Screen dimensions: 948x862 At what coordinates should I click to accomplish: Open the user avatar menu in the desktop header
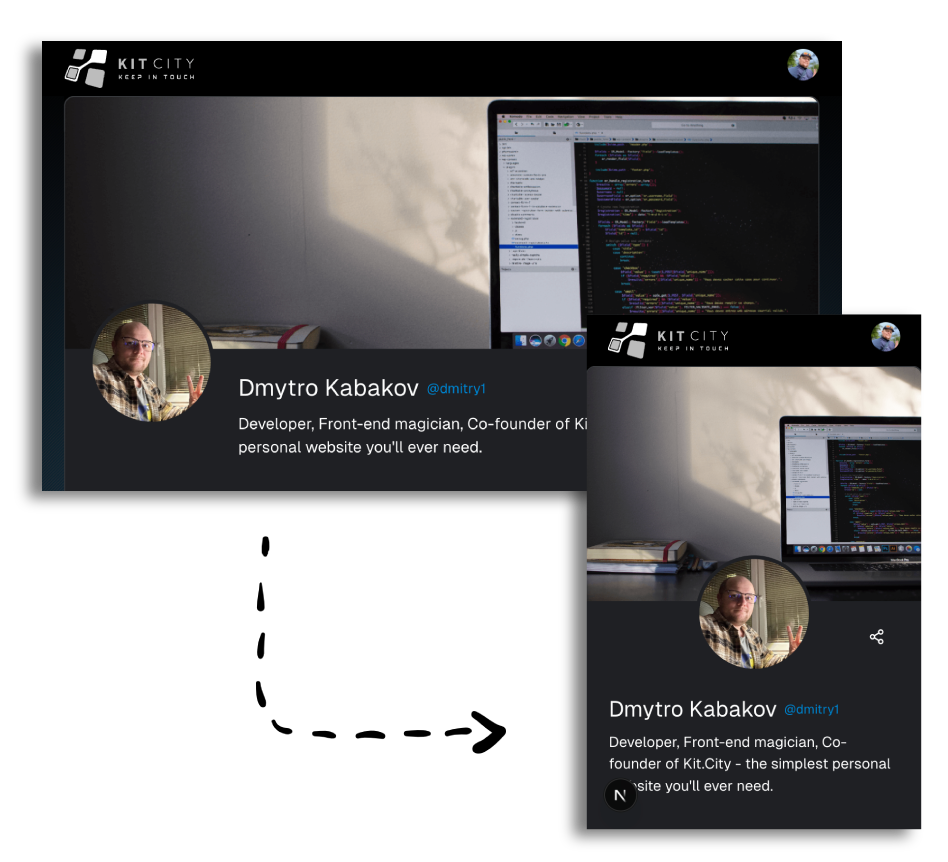[802, 65]
